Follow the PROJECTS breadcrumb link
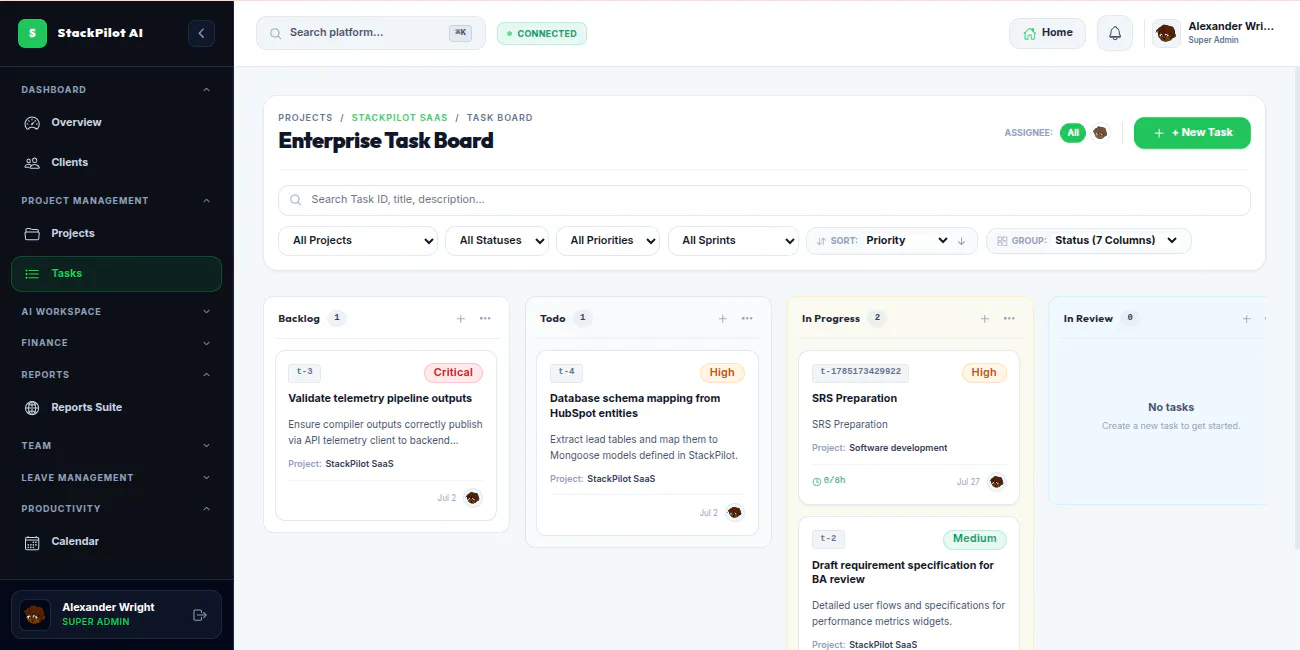This screenshot has height=650, width=1300. [x=306, y=118]
